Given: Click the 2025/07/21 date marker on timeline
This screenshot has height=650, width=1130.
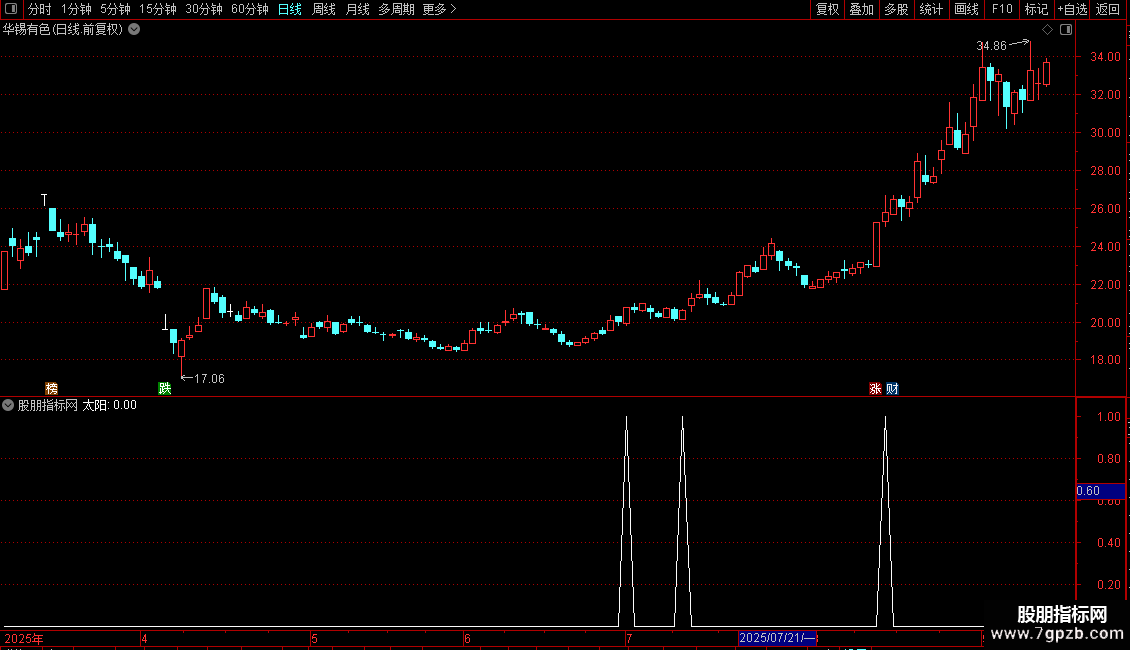Looking at the screenshot, I should click(x=778, y=638).
